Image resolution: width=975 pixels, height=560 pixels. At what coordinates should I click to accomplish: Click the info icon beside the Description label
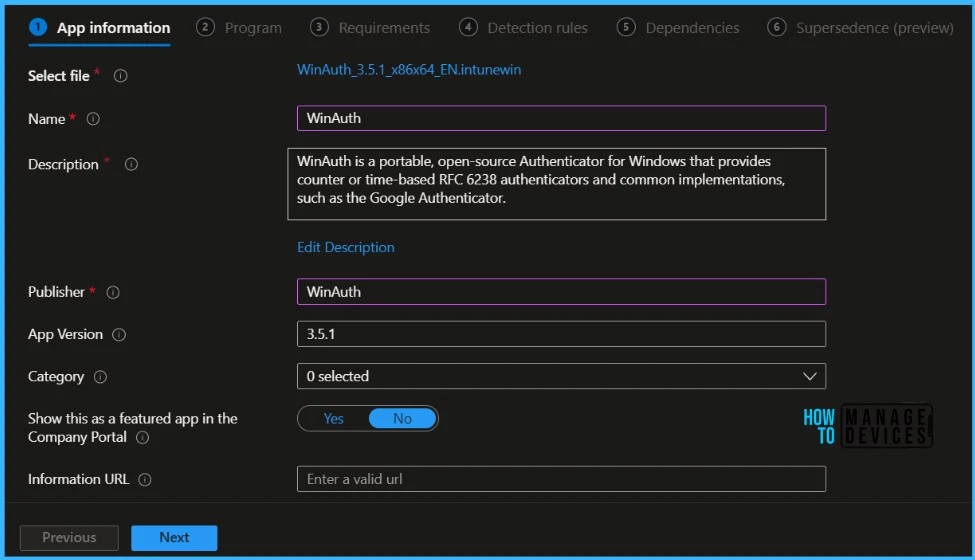point(131,164)
